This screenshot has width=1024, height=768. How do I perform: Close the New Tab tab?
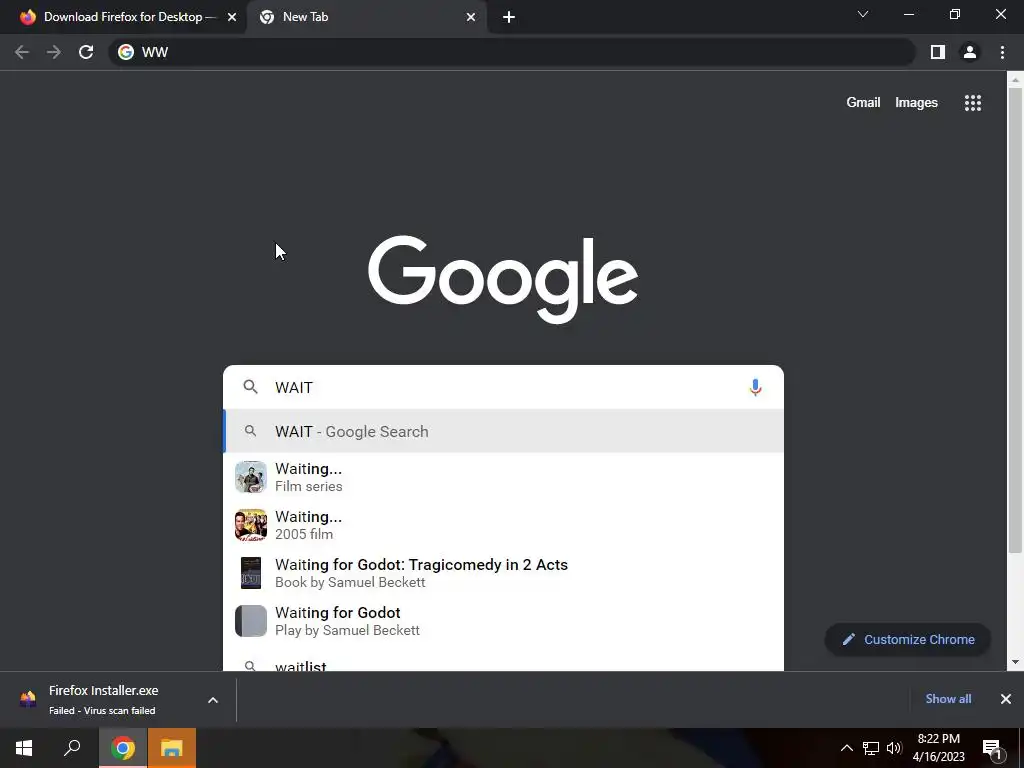(471, 17)
